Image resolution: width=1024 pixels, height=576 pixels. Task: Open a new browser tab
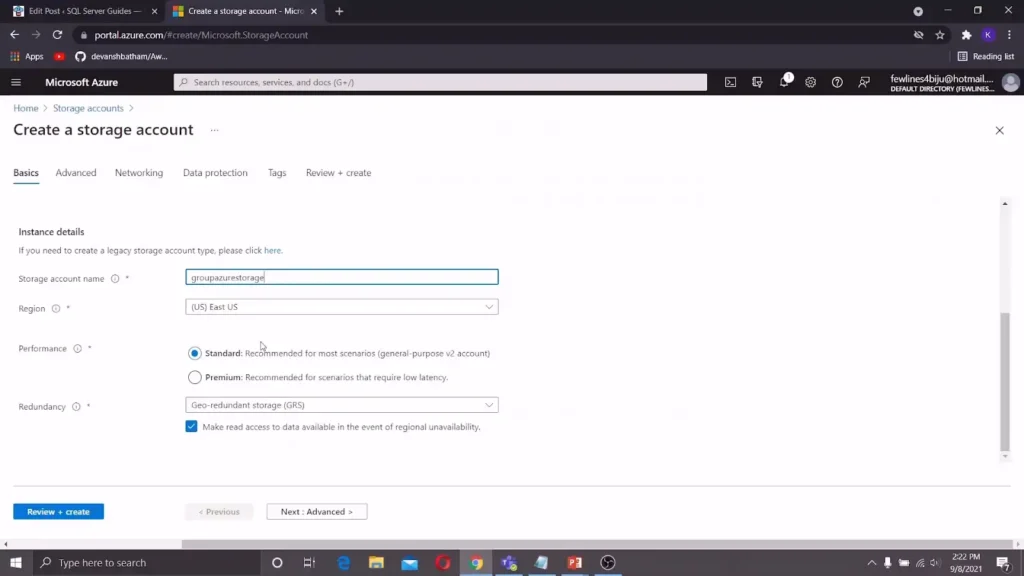click(x=339, y=11)
